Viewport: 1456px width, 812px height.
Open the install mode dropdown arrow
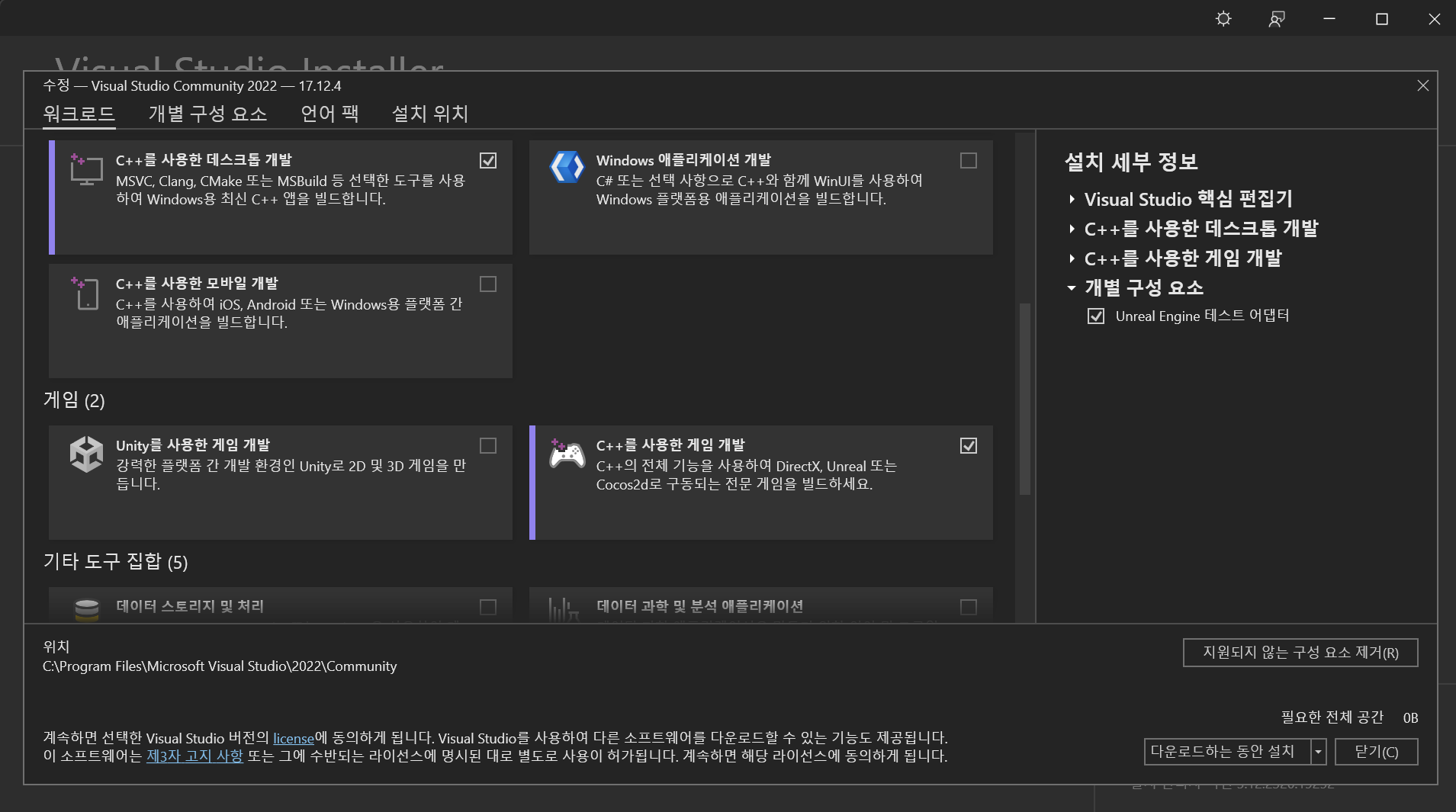click(x=1319, y=752)
